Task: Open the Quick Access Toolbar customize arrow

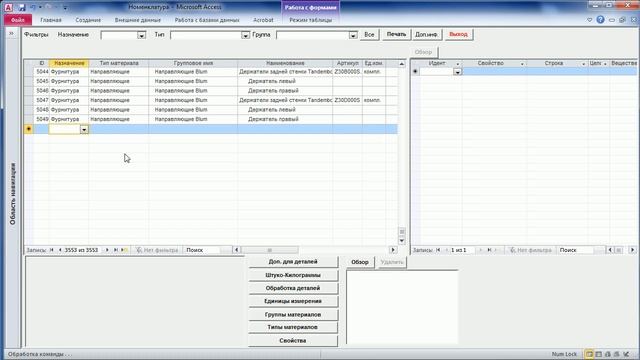Action: [65, 7]
